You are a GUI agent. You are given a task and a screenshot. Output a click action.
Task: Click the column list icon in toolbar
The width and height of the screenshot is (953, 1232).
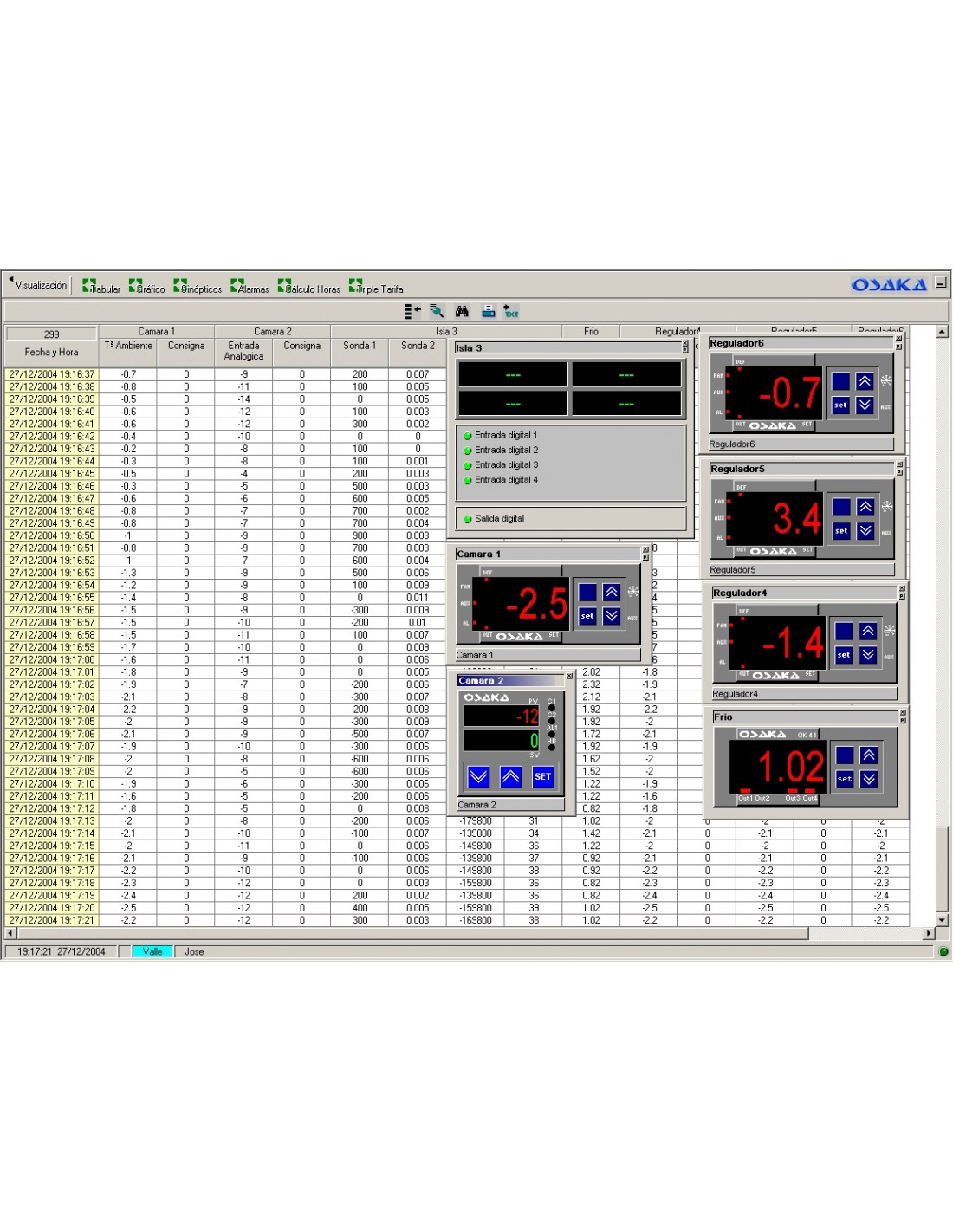tap(412, 311)
